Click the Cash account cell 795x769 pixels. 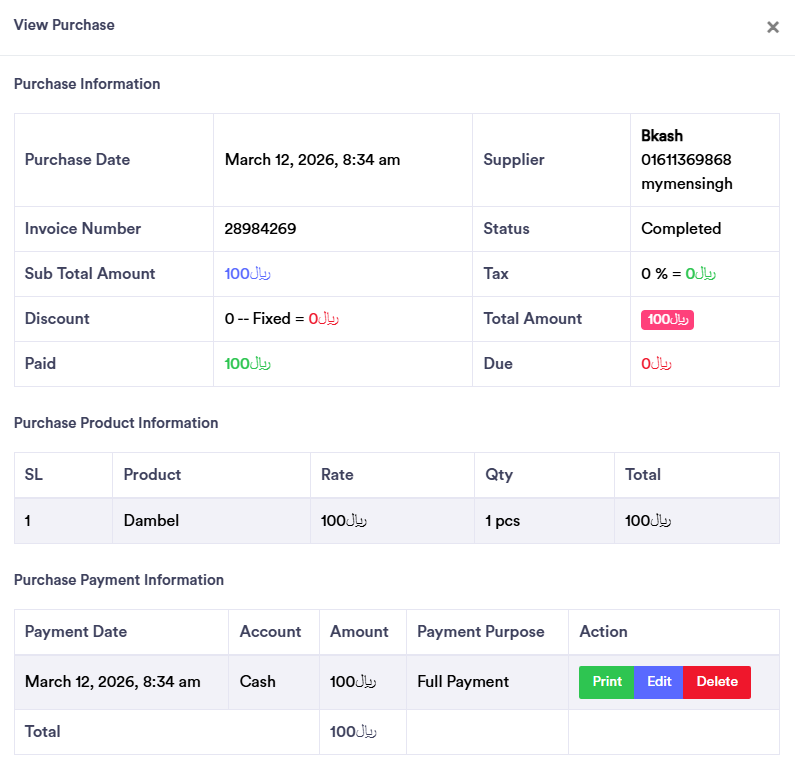tap(258, 682)
